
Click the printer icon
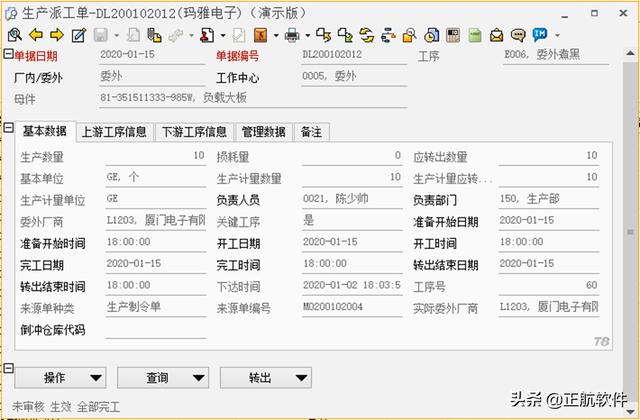click(x=292, y=35)
